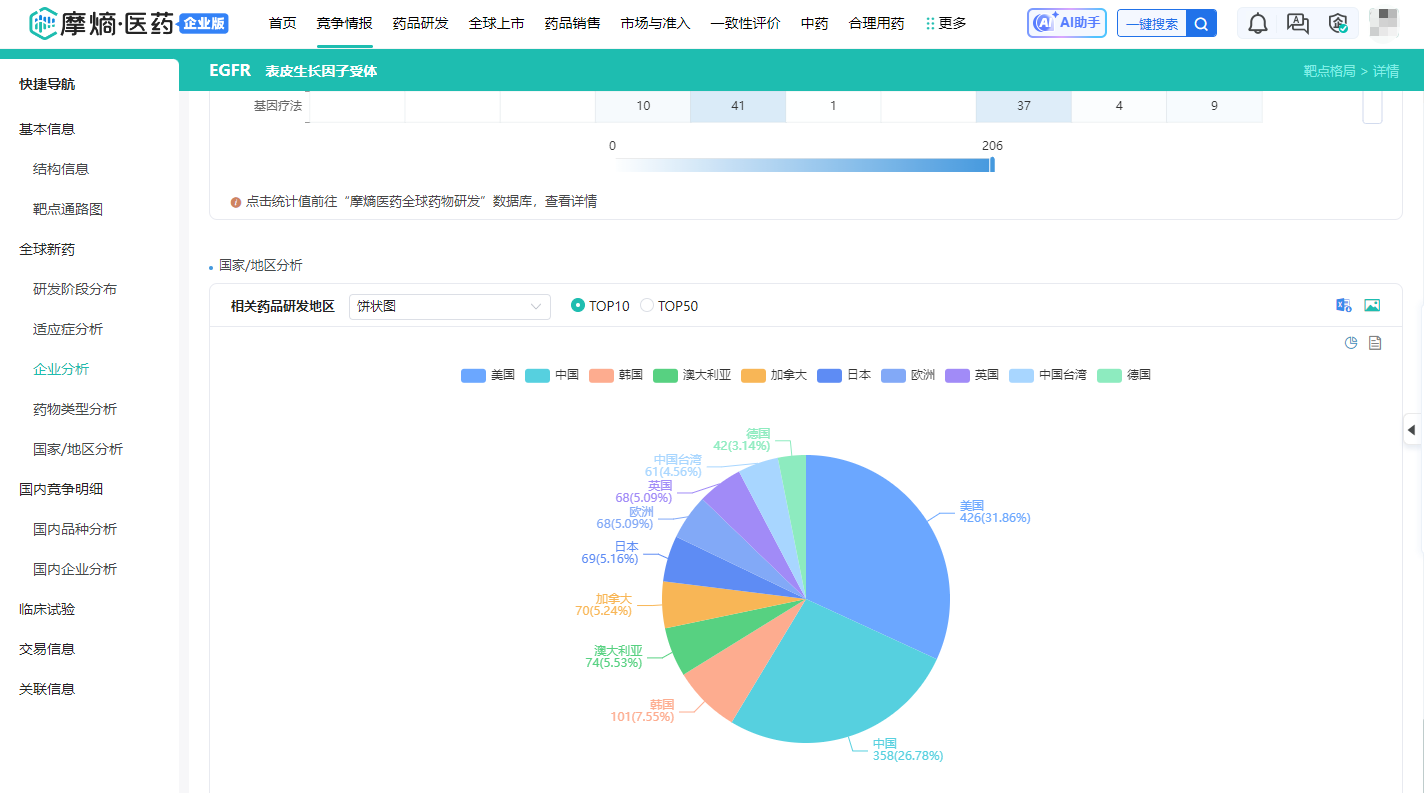
Task: Open the AI助手 assistant
Action: (x=1067, y=23)
